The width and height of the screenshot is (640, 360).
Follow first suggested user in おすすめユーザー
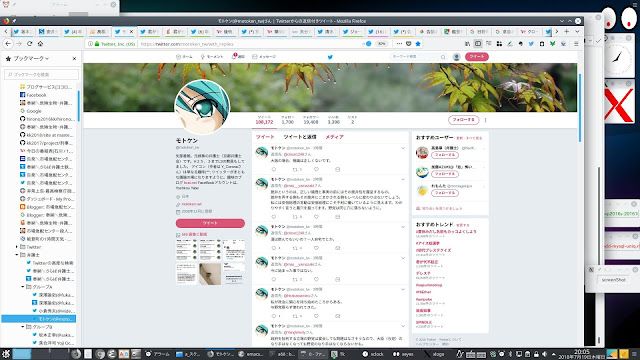point(444,155)
